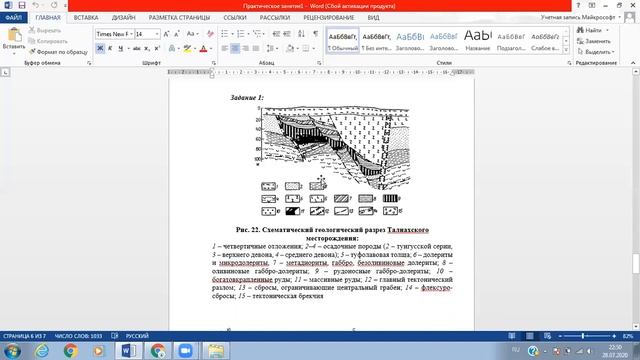Viewport: 640px width, 360px height.
Task: Click the yellow text highlight color button
Action: 187,49
